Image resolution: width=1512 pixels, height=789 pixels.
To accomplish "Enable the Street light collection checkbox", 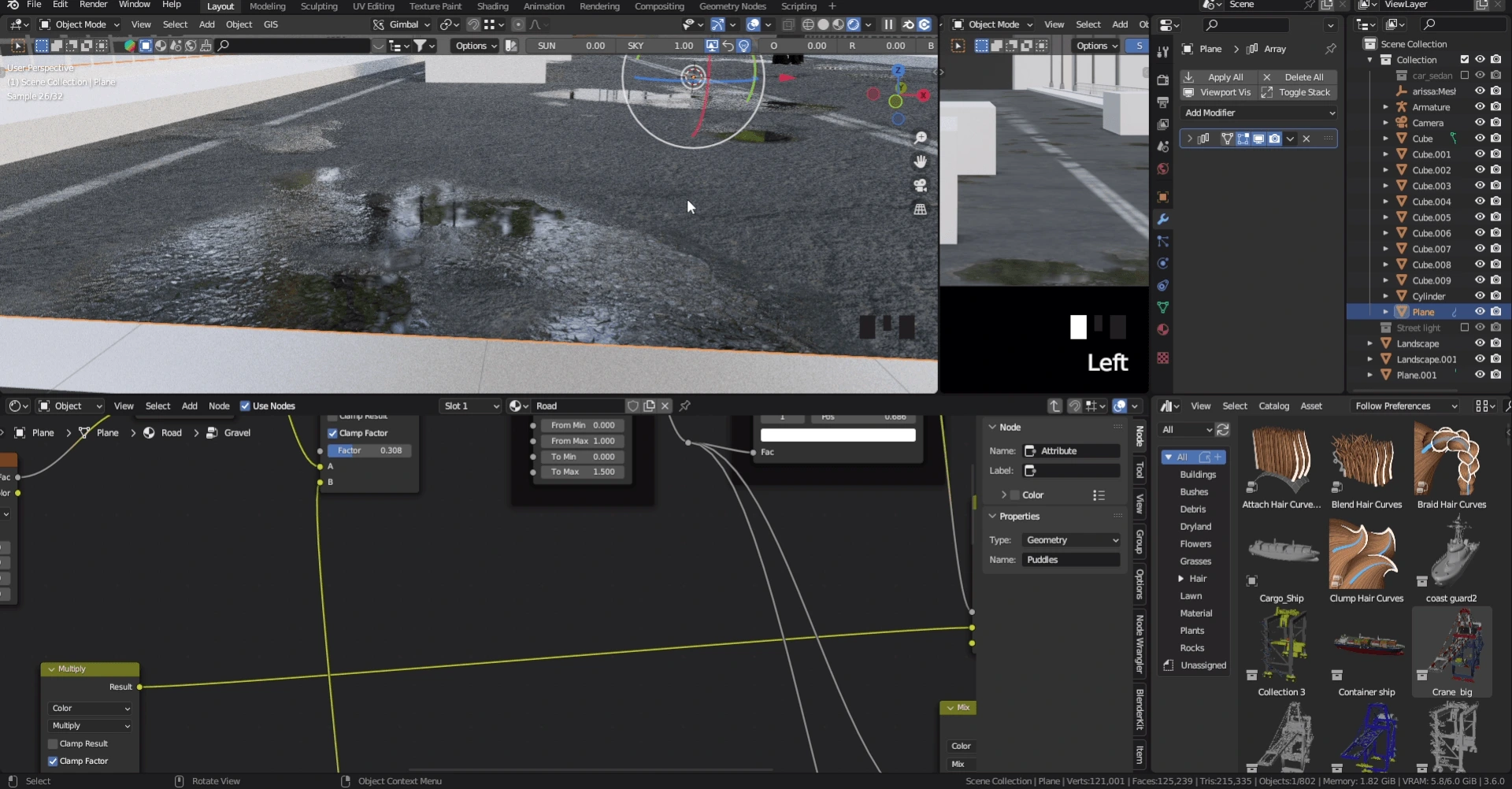I will tap(1465, 328).
